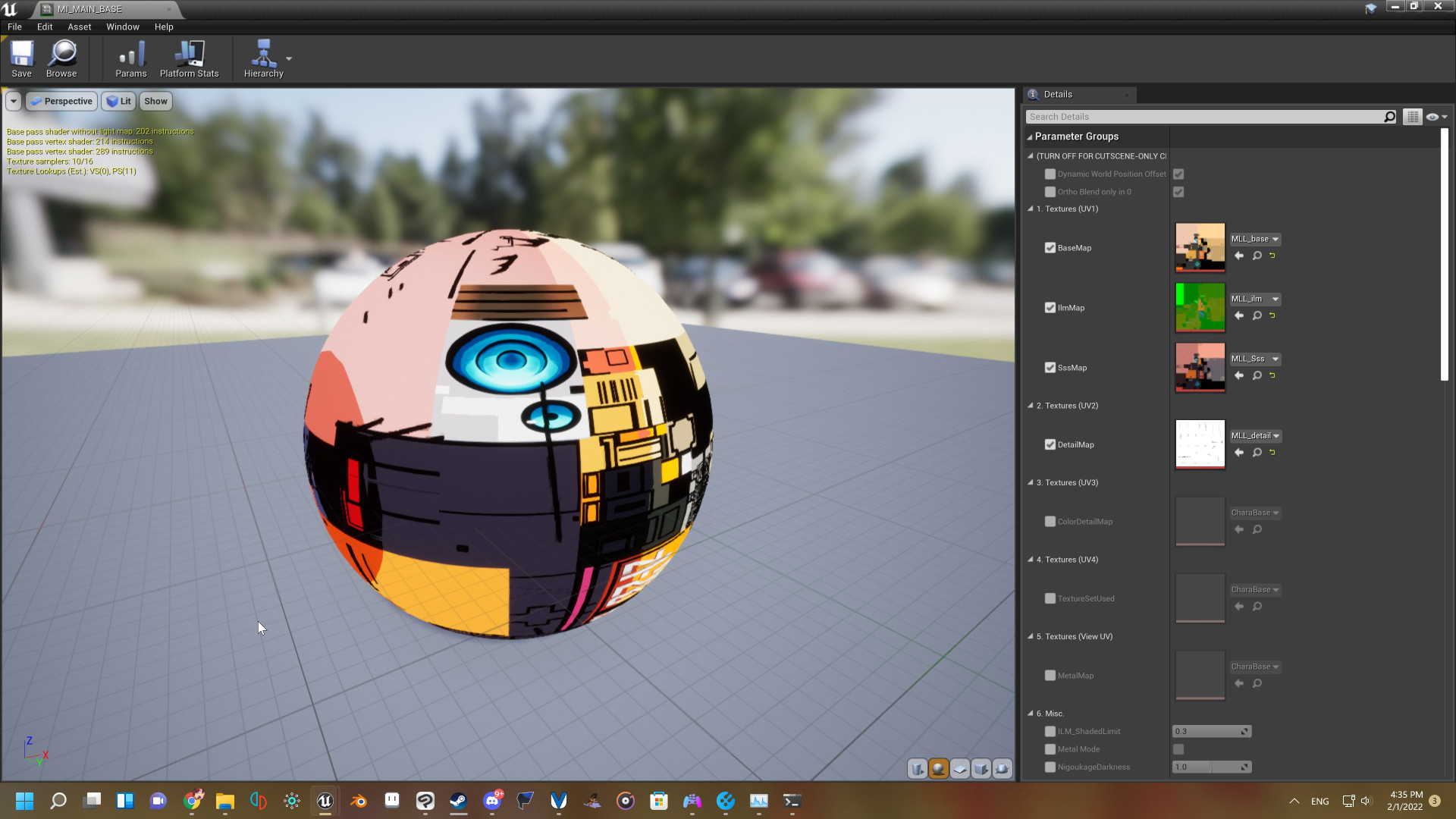Enable the ColorDetailMap parameter

click(1050, 521)
